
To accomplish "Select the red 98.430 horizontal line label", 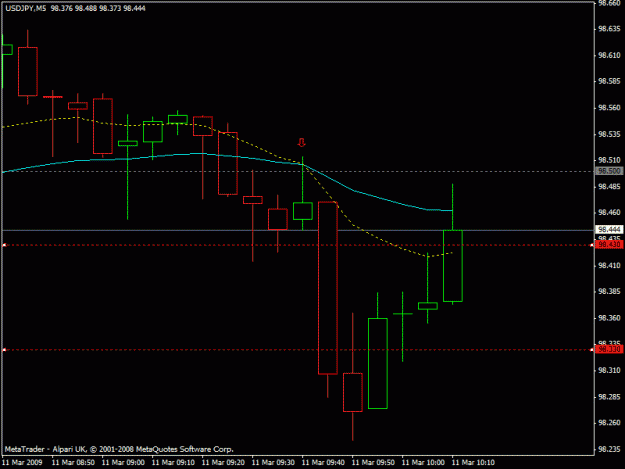I will pos(609,245).
